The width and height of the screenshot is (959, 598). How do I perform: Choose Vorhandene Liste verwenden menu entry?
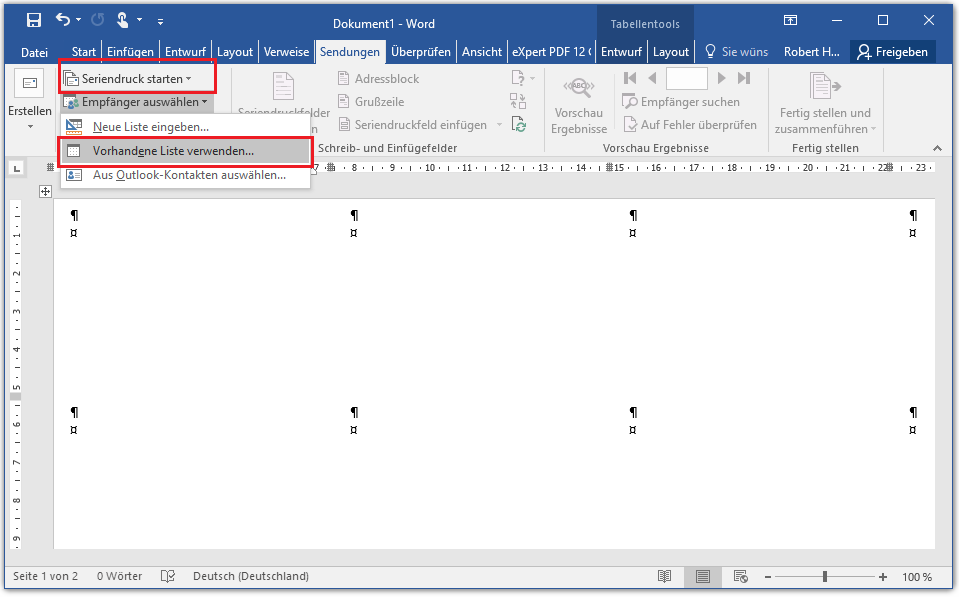pyautogui.click(x=173, y=151)
